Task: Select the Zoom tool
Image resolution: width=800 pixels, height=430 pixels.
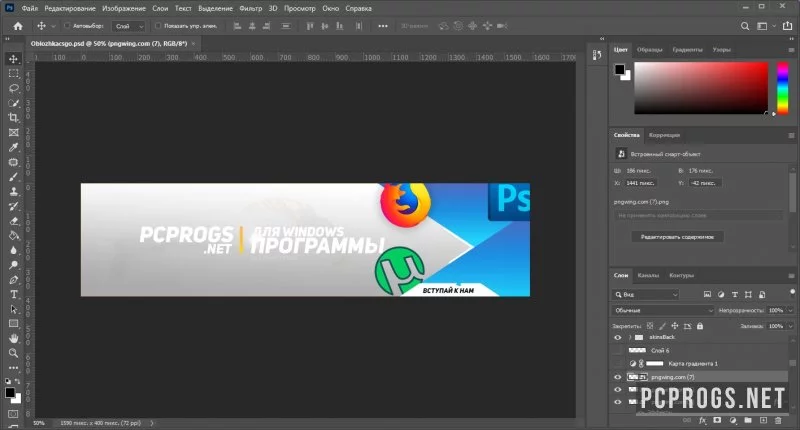Action: (x=14, y=353)
